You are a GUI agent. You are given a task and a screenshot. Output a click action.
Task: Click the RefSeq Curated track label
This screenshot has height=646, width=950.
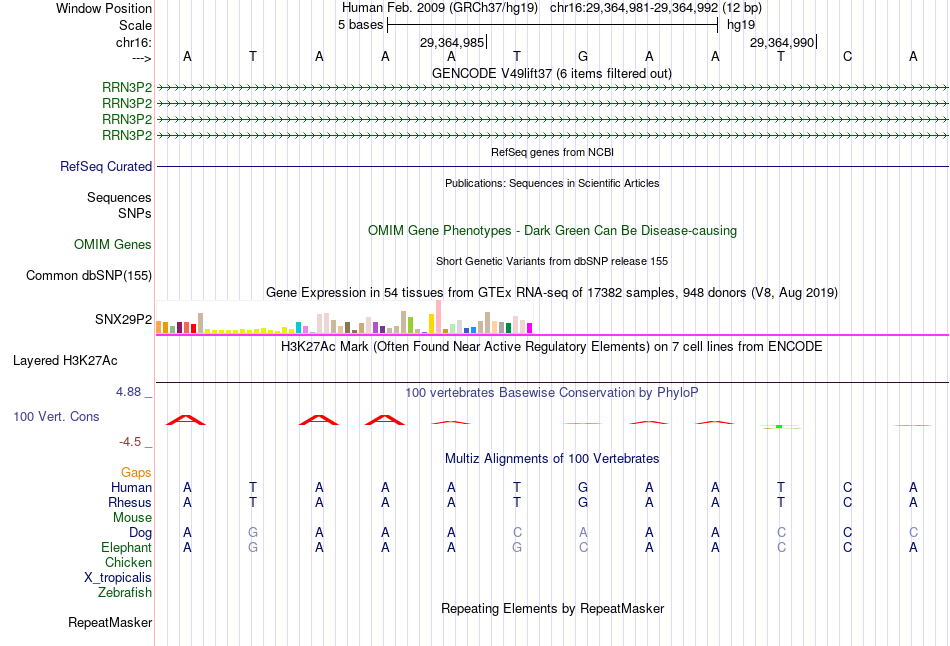[x=106, y=166]
